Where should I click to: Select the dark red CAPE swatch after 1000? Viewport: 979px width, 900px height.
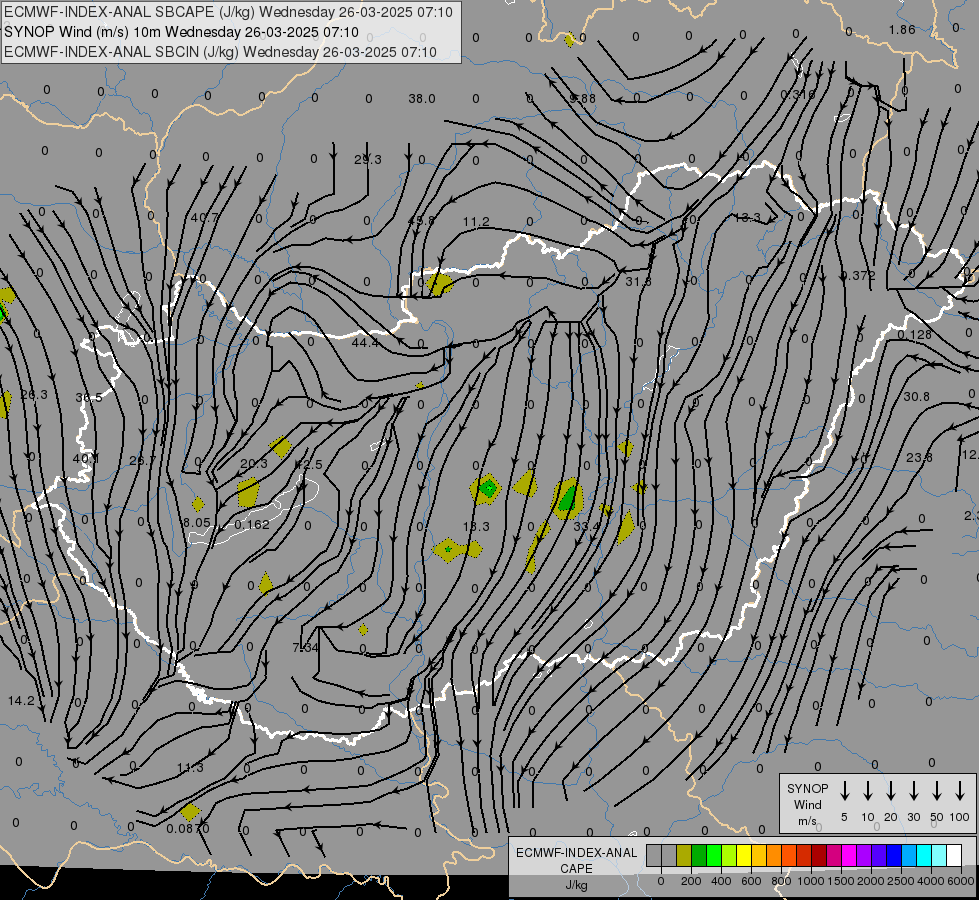[x=819, y=856]
